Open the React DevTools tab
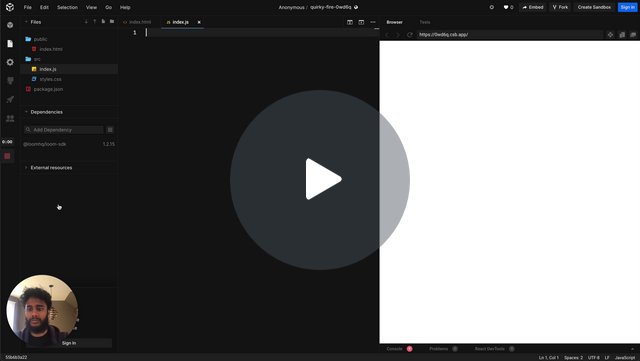 490,349
